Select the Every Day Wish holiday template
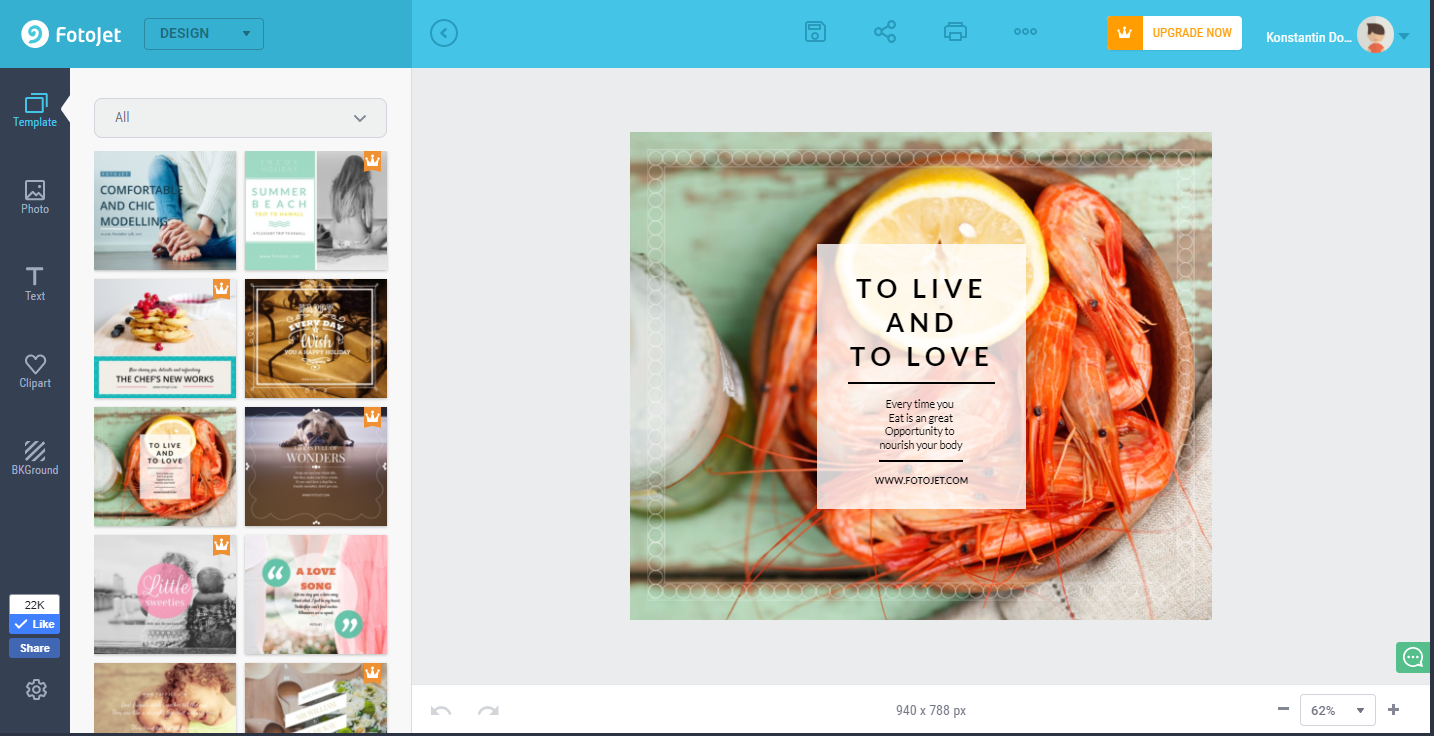 click(x=316, y=339)
